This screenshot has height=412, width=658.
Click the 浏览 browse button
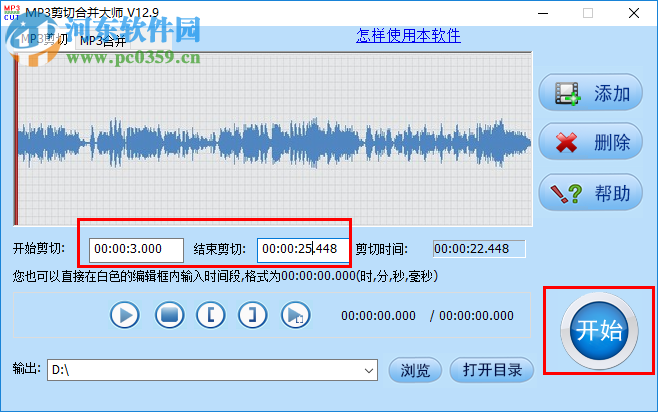click(x=415, y=370)
